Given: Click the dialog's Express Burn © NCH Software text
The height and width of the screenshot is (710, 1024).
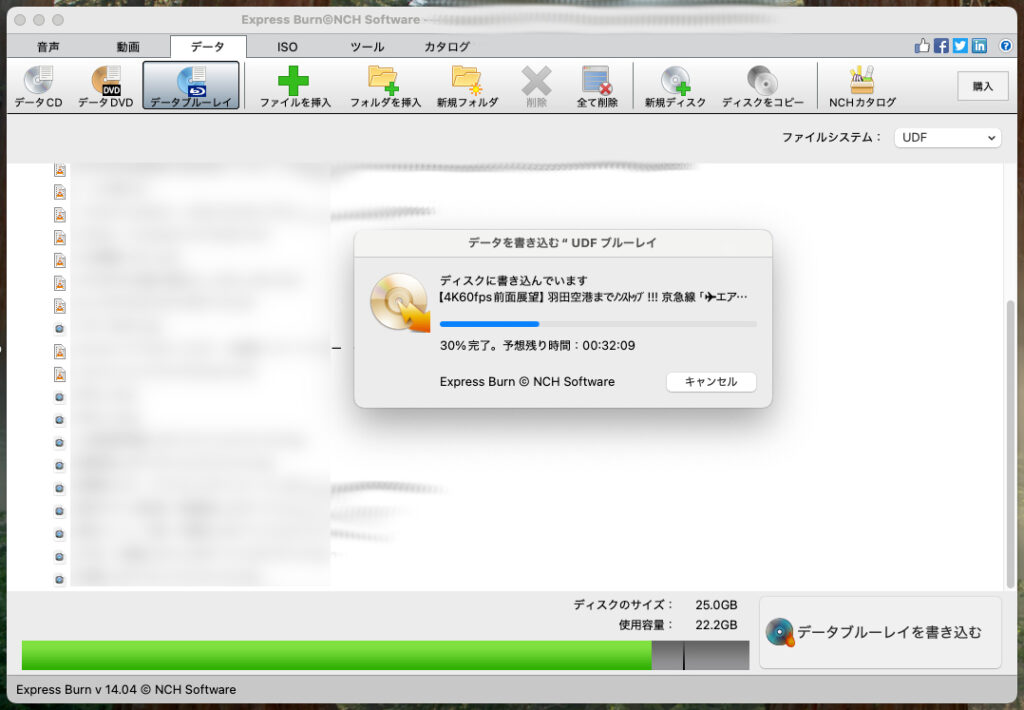Looking at the screenshot, I should coord(527,382).
